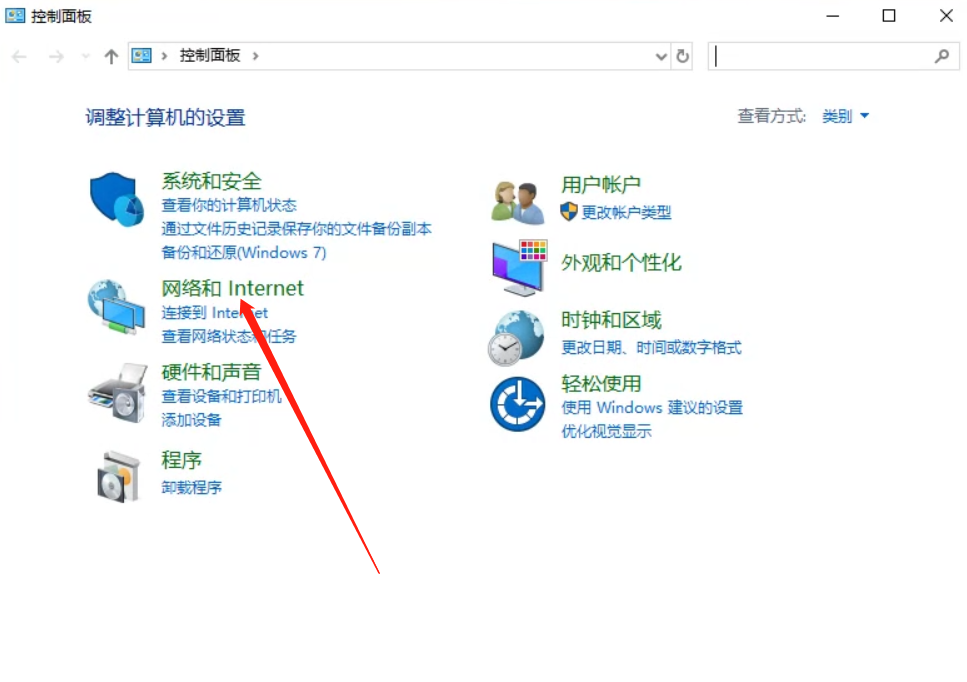The image size is (967, 682).
Task: Open 更改帐户类型 link
Action: point(626,213)
